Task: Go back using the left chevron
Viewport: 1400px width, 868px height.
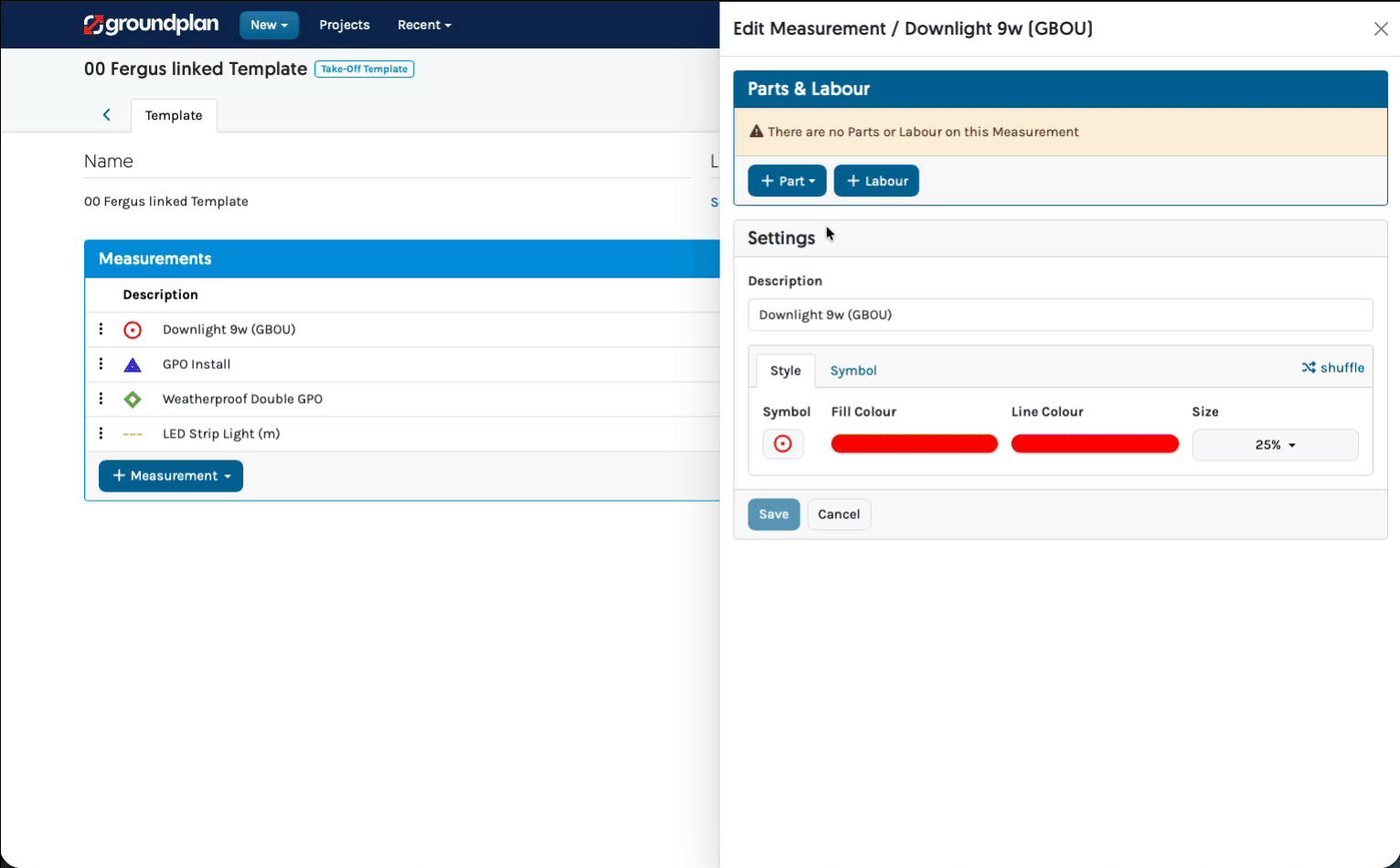Action: (x=107, y=115)
